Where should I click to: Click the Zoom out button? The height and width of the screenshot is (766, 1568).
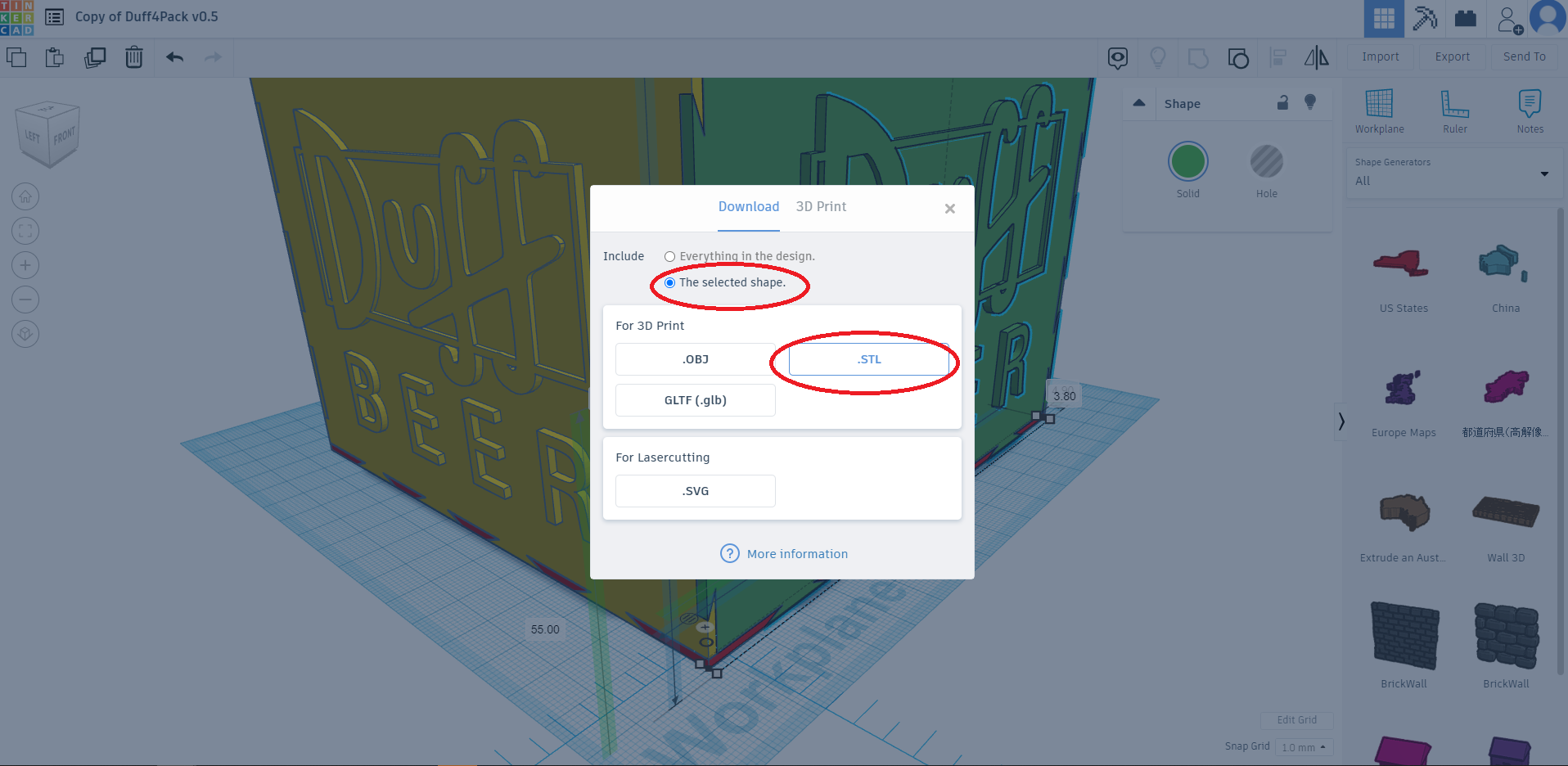(25, 300)
